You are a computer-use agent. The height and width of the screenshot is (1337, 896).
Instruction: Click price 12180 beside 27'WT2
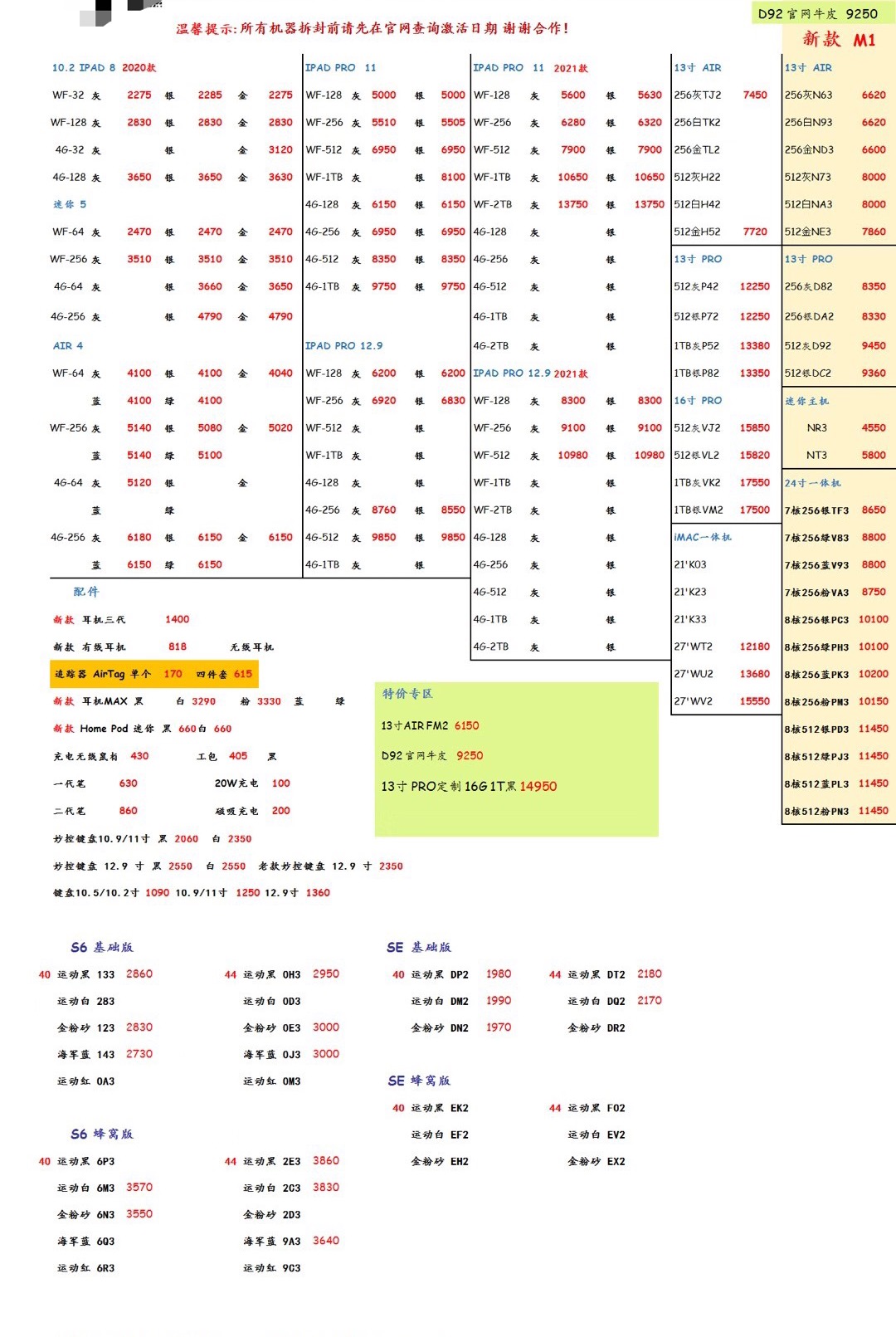pyautogui.click(x=755, y=647)
